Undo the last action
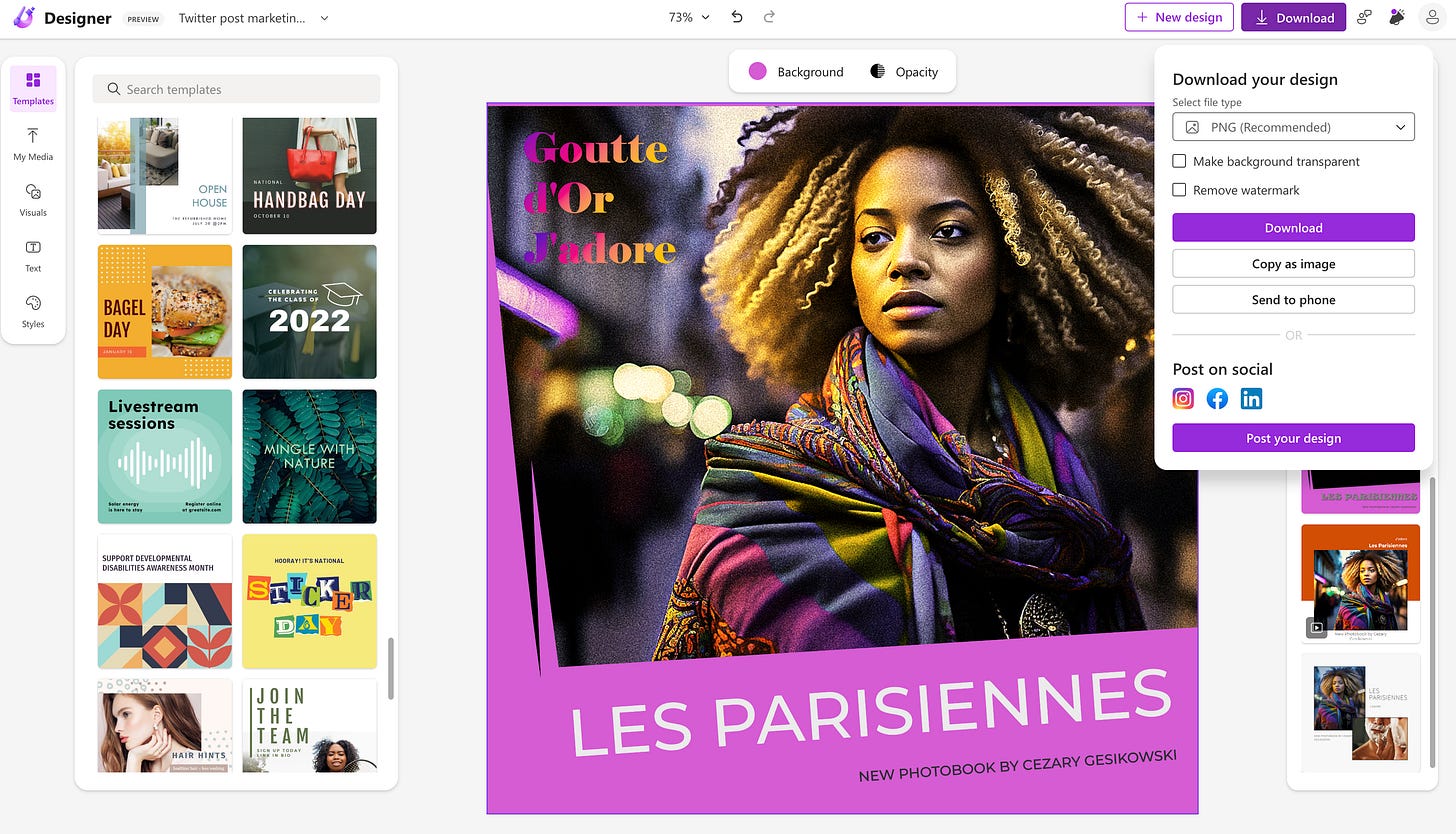Screen dimensions: 1456x834 click(737, 17)
